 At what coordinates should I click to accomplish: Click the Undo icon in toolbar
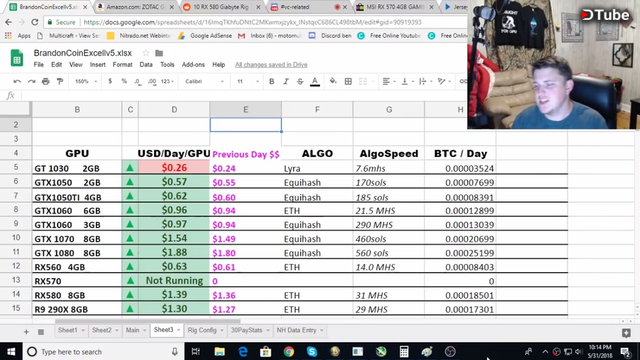17,82
